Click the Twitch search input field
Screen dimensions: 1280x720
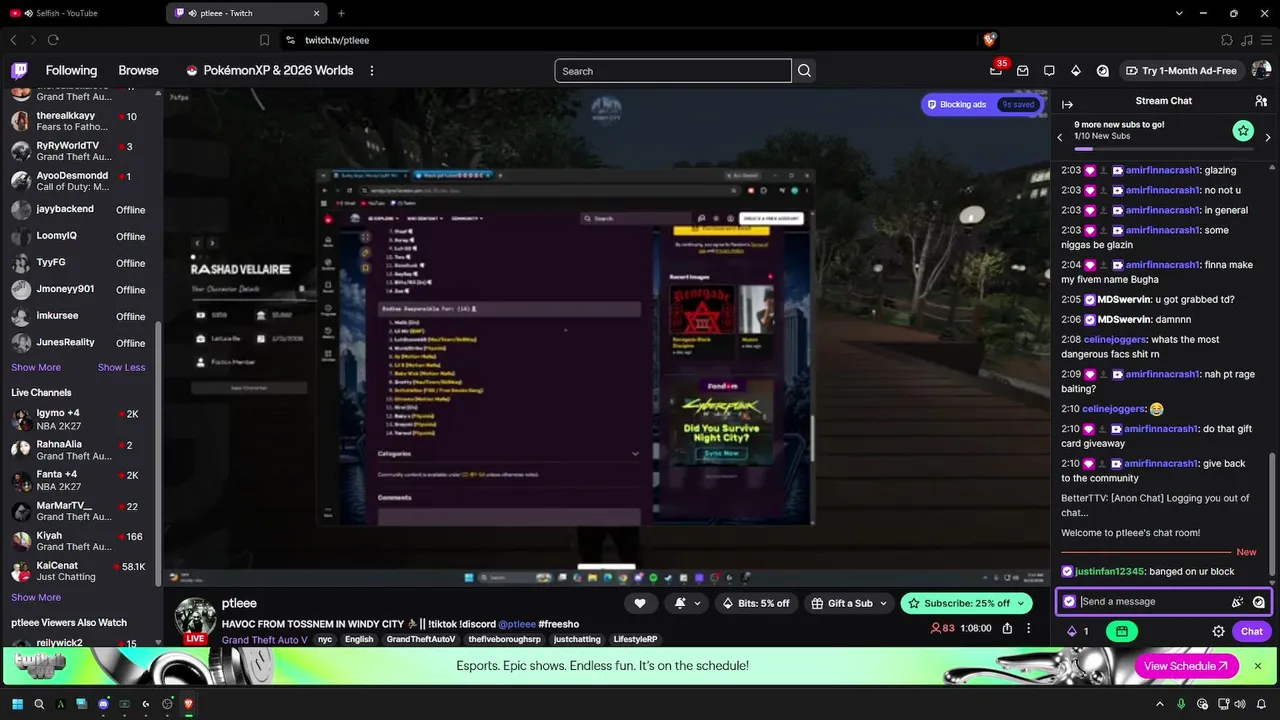[672, 71]
